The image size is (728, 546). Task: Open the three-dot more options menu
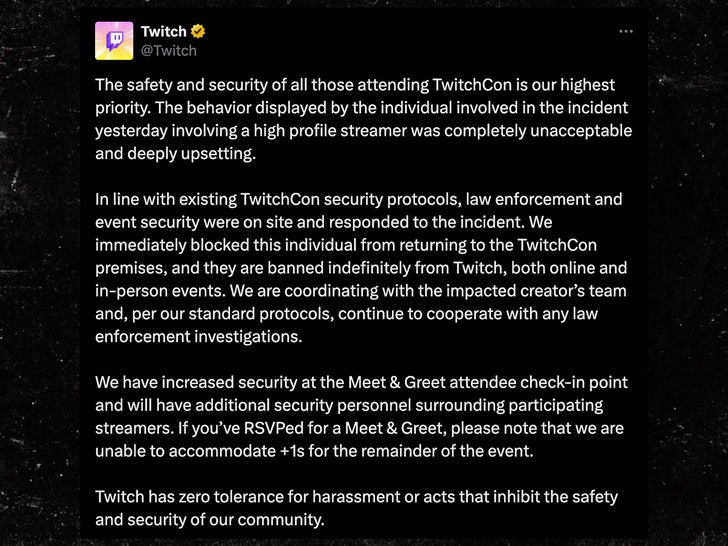pyautogui.click(x=626, y=32)
